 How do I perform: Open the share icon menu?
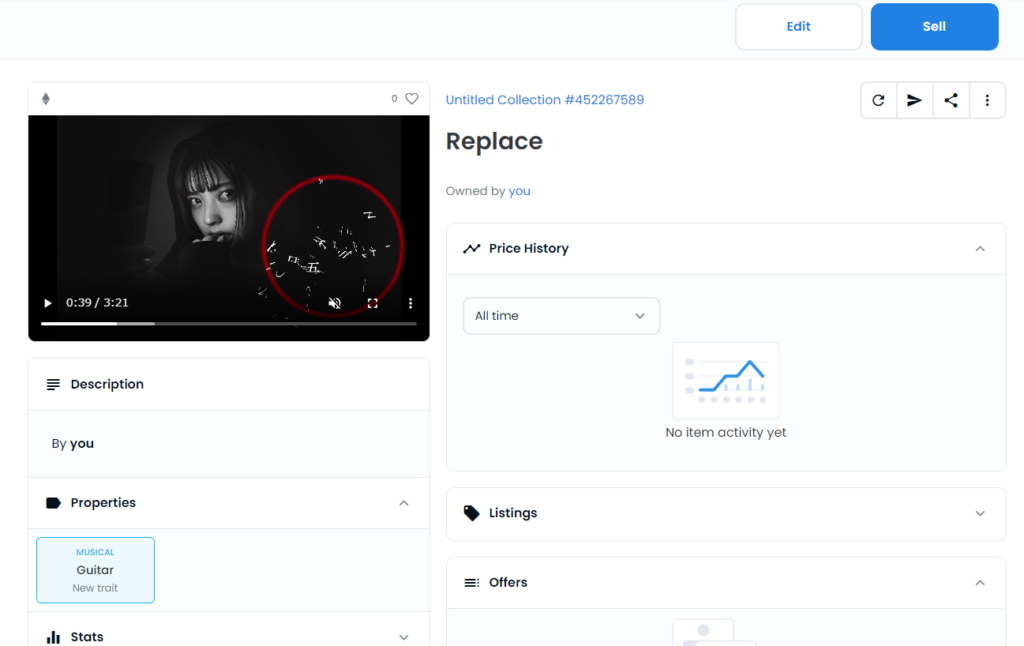(951, 100)
